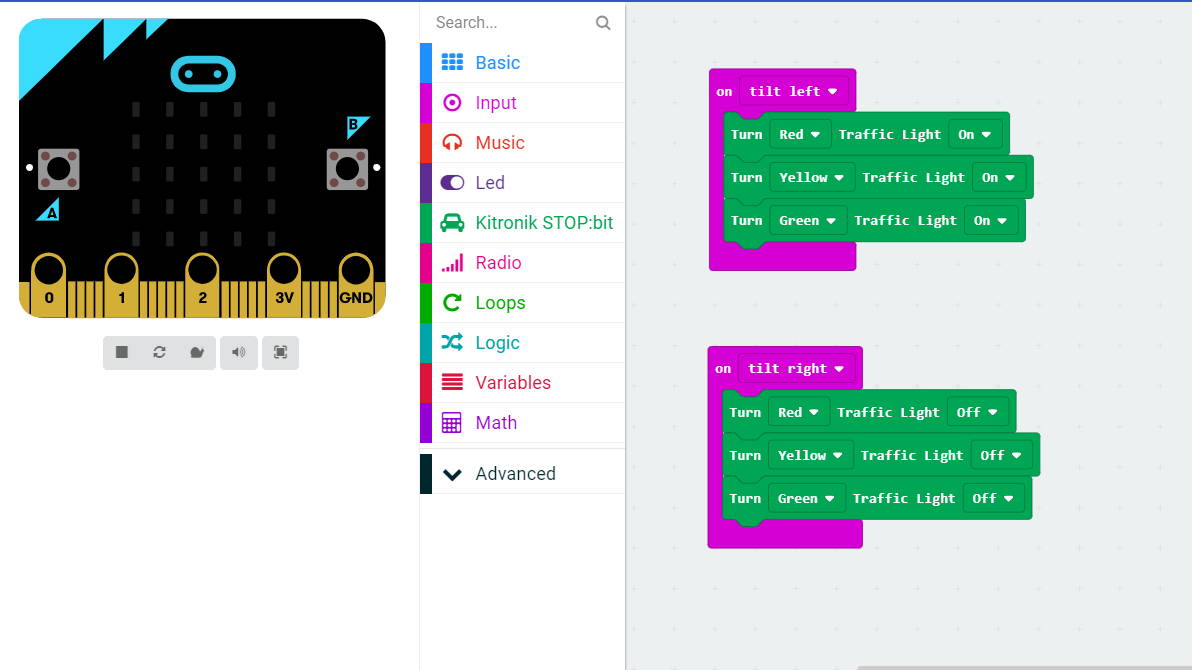Open the Radio category
Screen dimensions: 1192x670
tap(522, 262)
